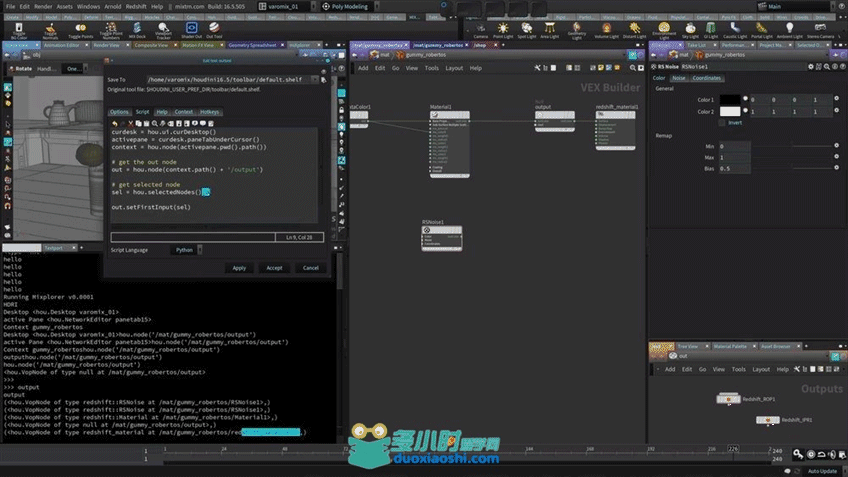
Task: Click the gear icon in RS Noise parameters
Action: pyautogui.click(x=811, y=67)
